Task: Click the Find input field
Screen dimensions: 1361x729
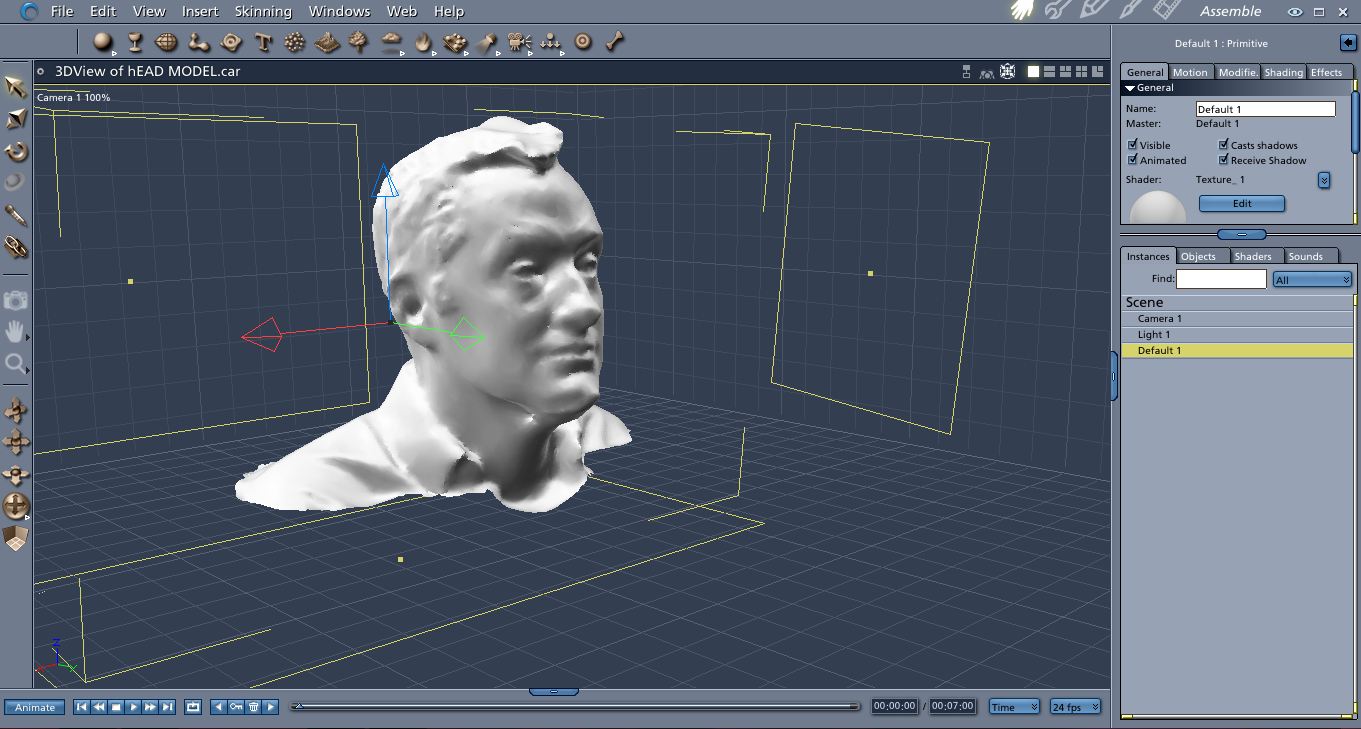Action: pos(1221,279)
